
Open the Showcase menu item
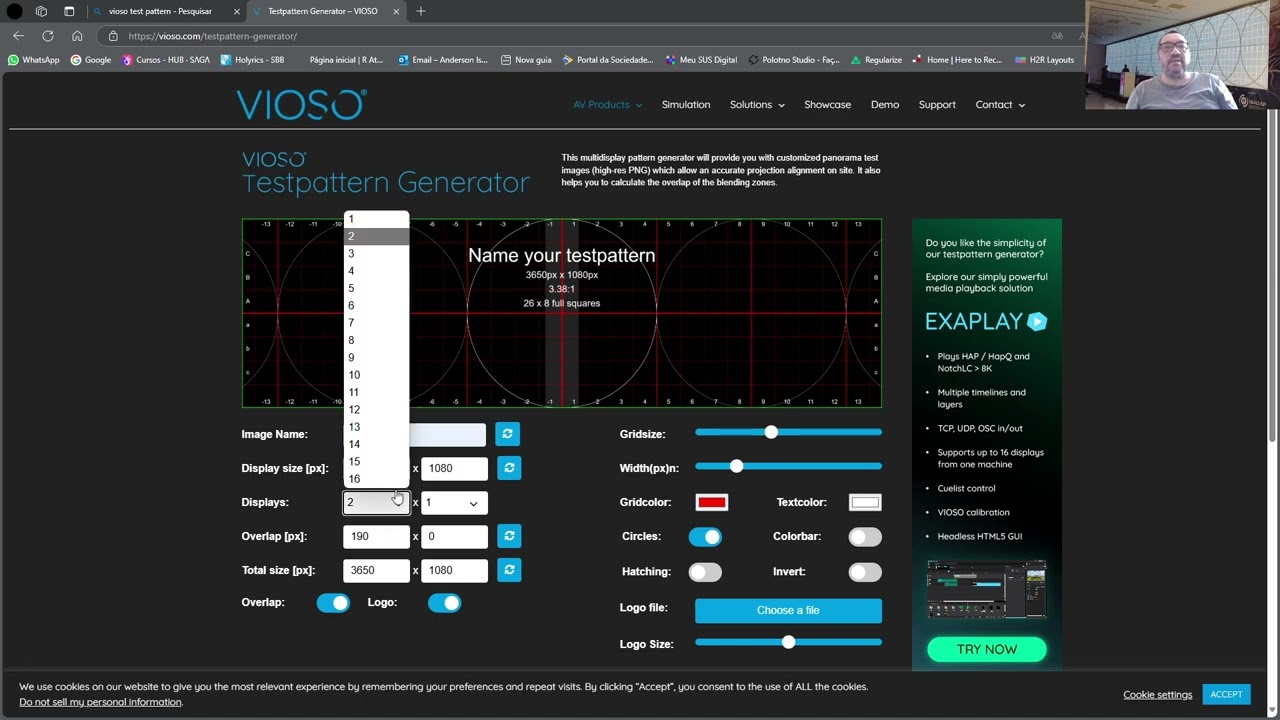coord(828,105)
